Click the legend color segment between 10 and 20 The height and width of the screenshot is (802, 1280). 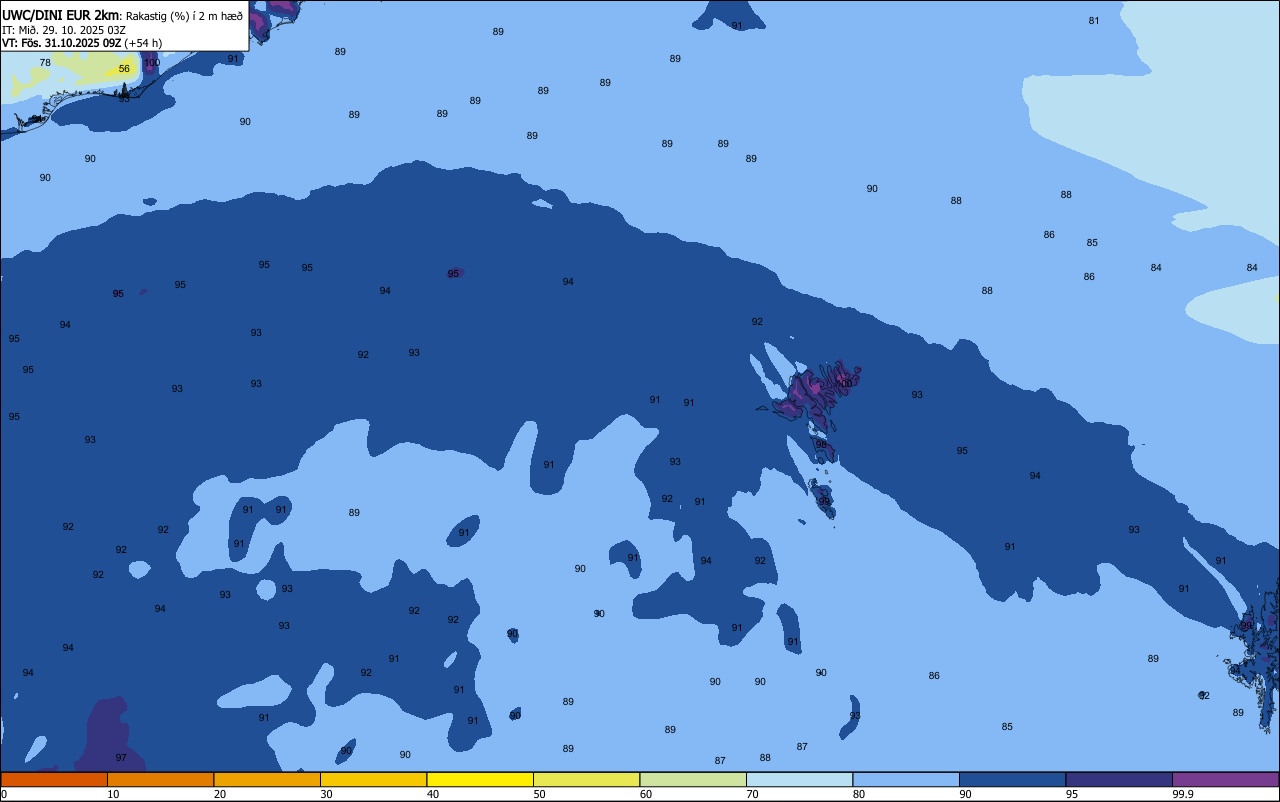coord(160,779)
